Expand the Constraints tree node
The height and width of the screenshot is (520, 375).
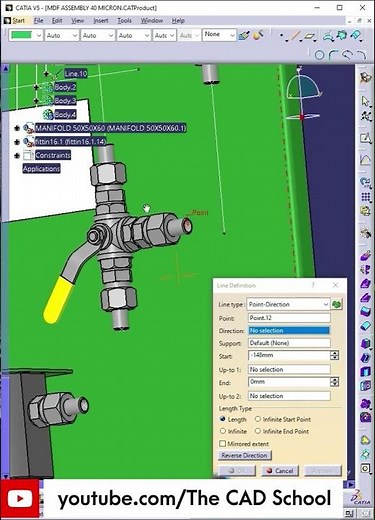pyautogui.click(x=17, y=155)
